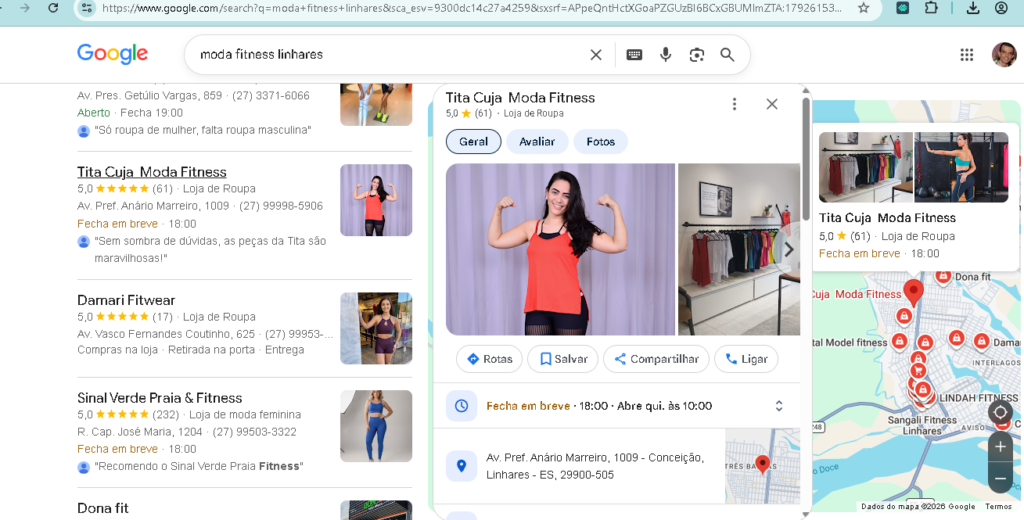Bookmark this page with the star icon
1024x520 pixels.
(x=863, y=8)
